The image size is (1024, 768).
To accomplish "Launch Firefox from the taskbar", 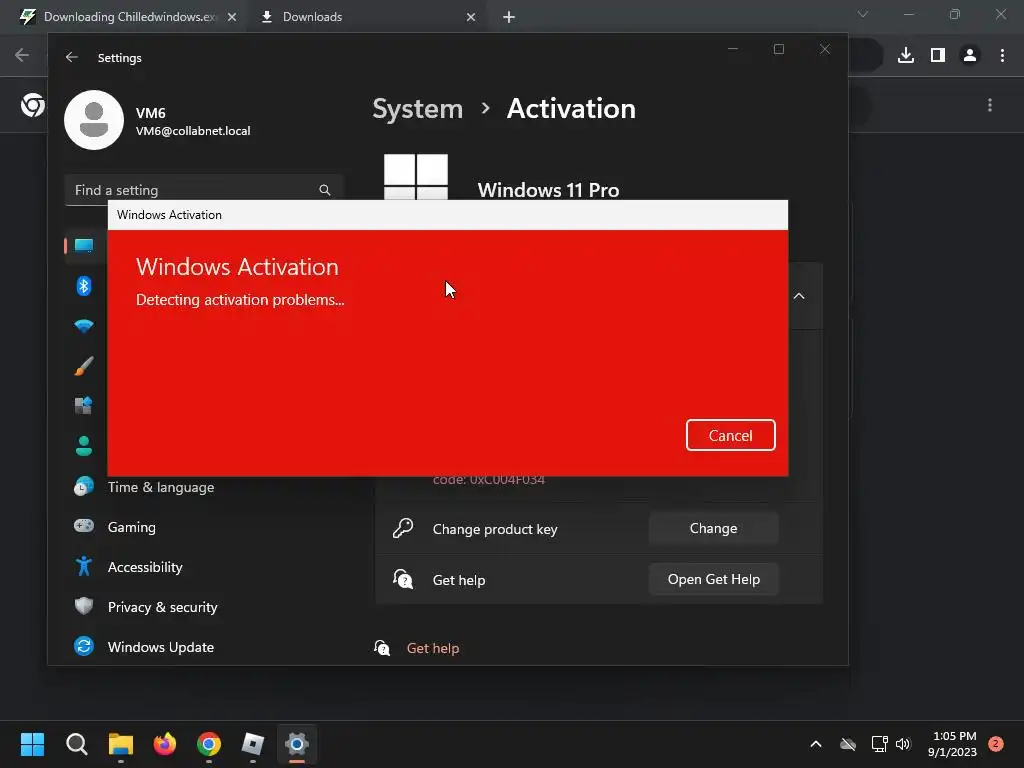I will (165, 744).
